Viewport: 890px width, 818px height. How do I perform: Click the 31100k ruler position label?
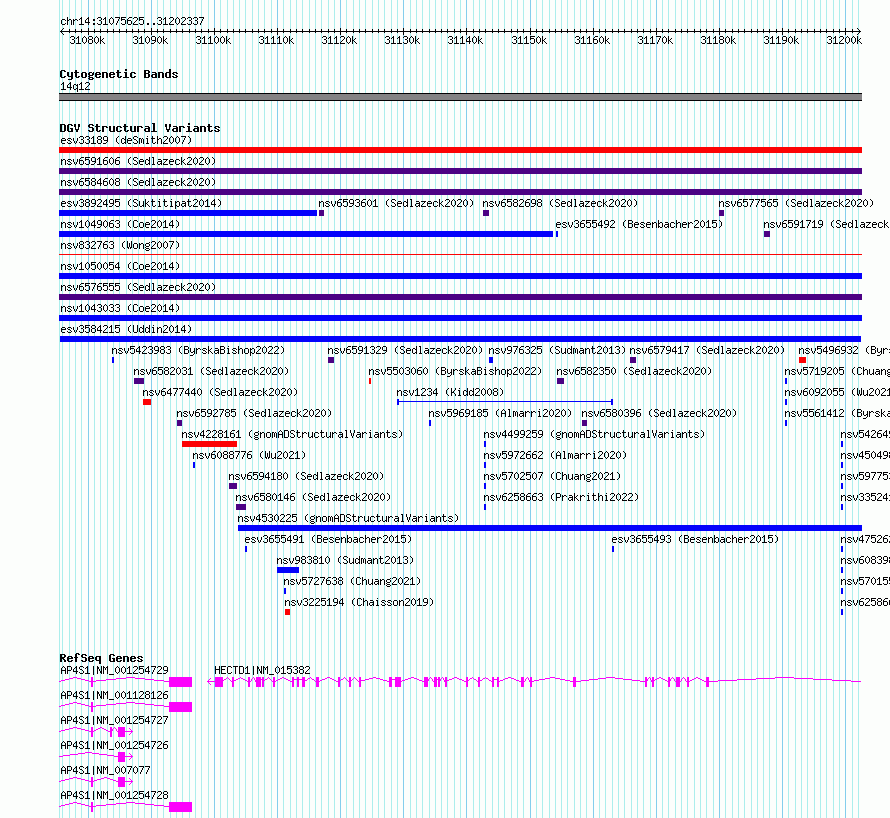tap(213, 40)
